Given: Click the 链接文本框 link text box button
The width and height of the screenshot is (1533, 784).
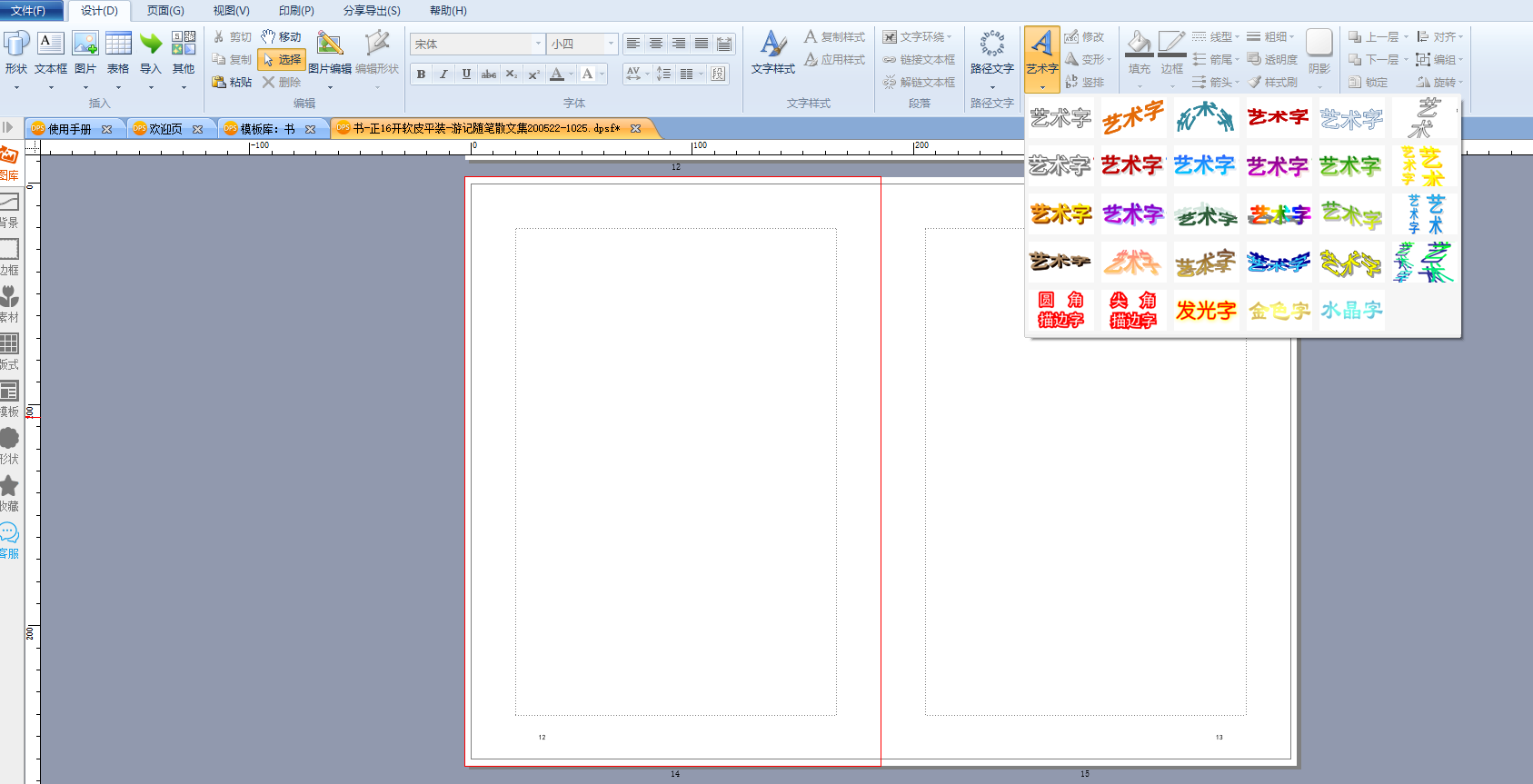Looking at the screenshot, I should pyautogui.click(x=919, y=60).
